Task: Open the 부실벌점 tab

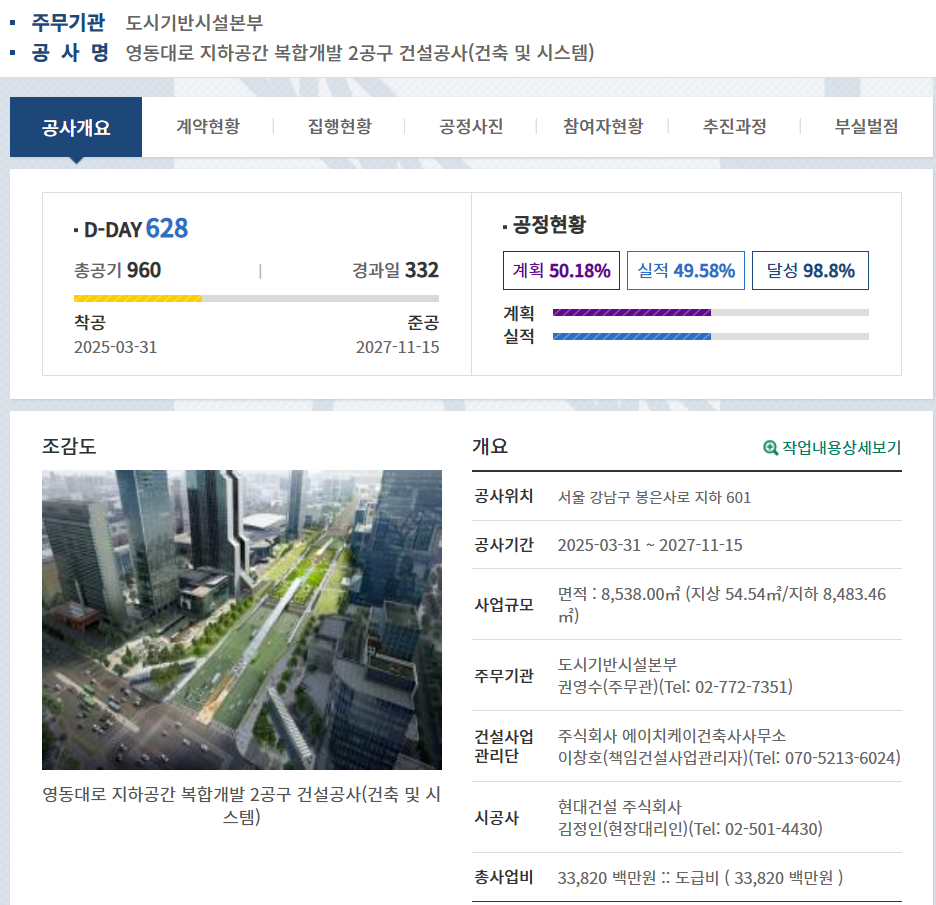Action: (x=866, y=127)
